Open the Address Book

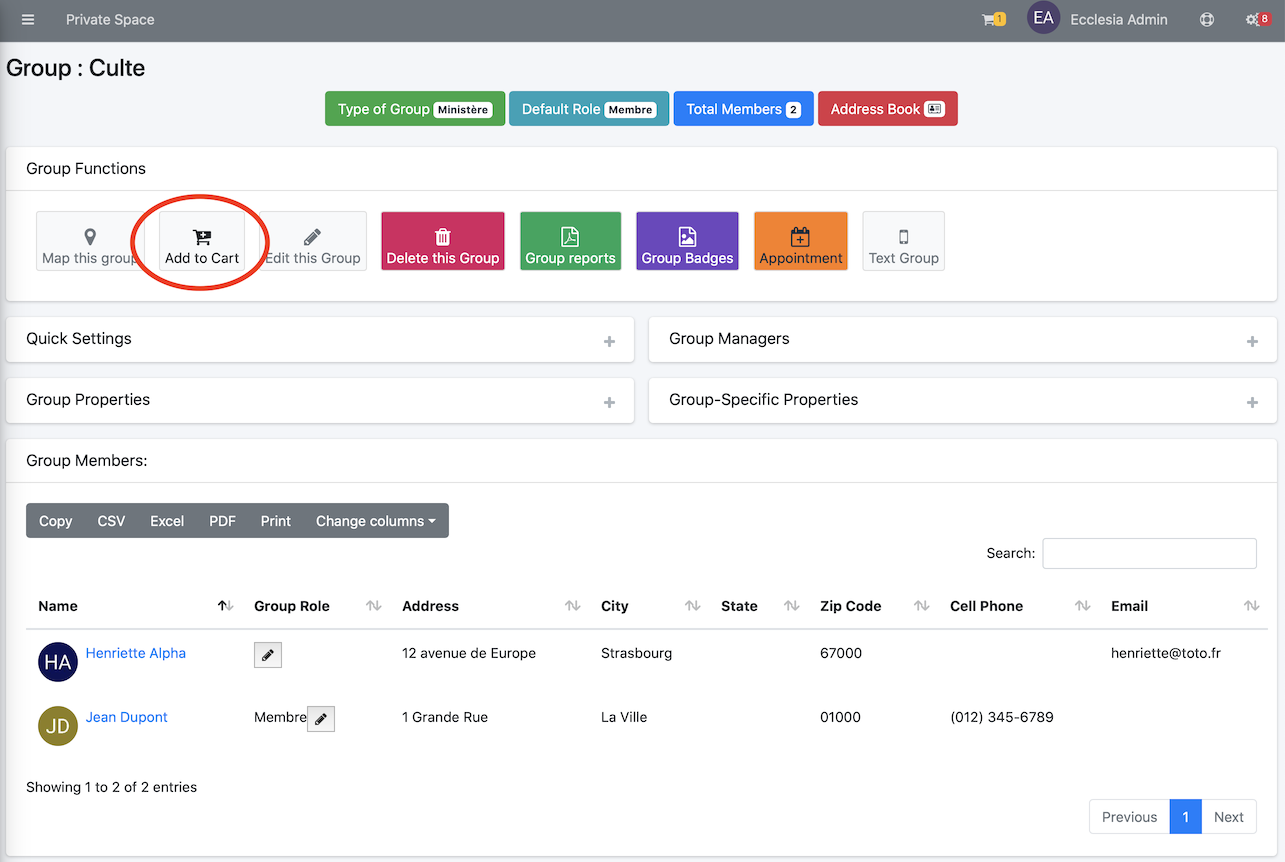tap(888, 109)
